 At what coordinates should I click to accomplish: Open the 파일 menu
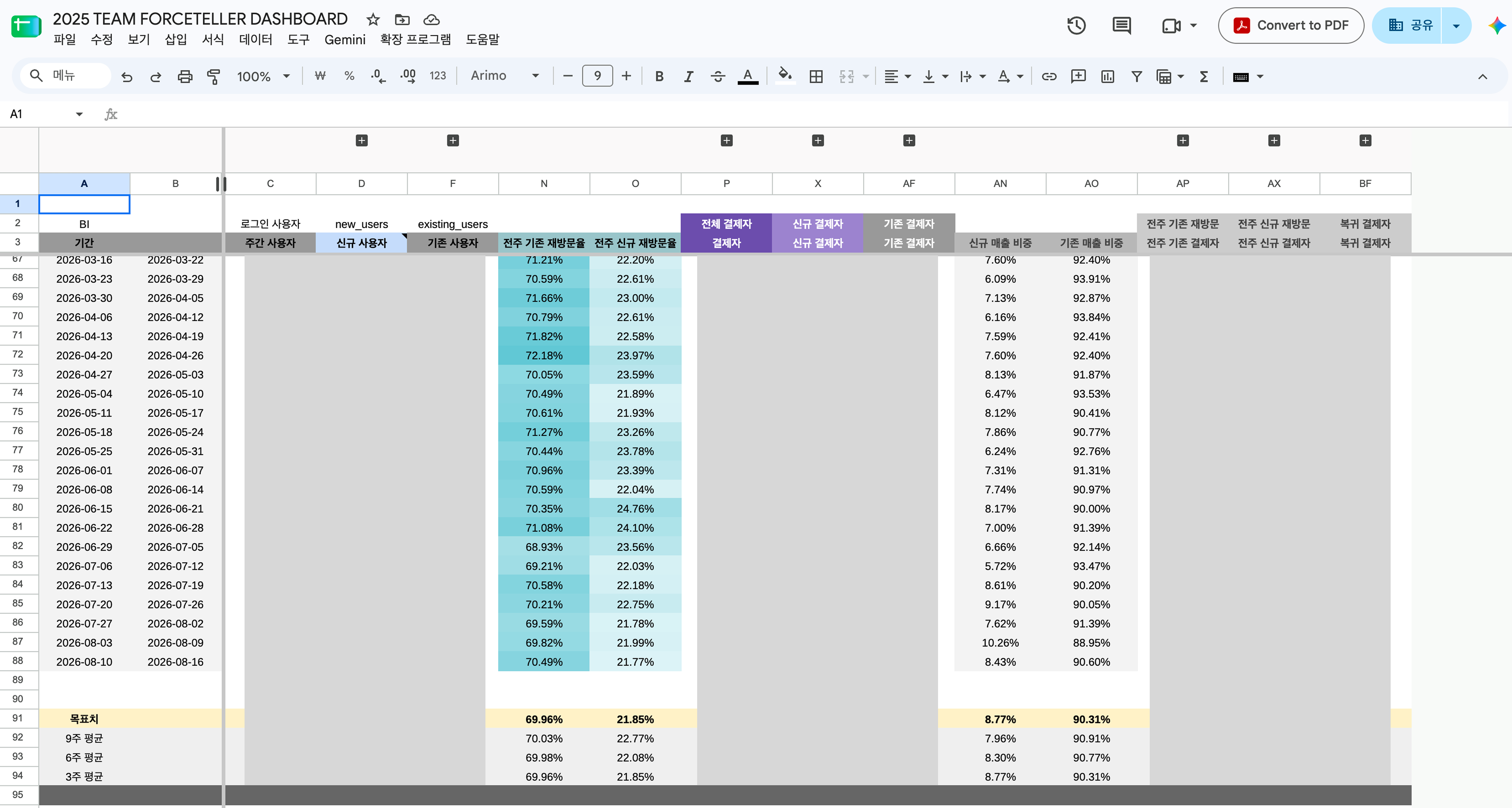[x=64, y=39]
